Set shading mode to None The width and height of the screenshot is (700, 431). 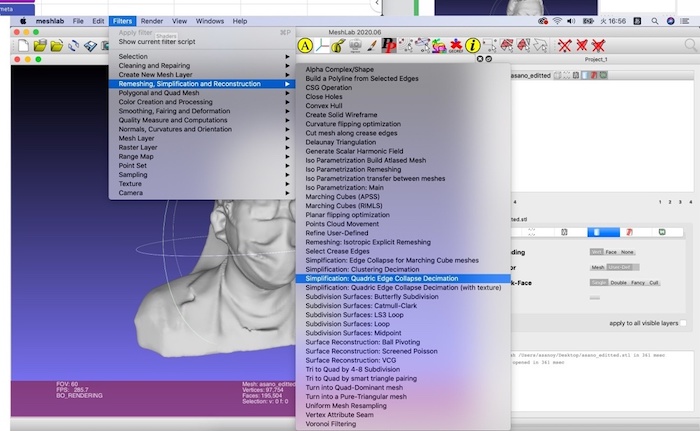(x=627, y=252)
